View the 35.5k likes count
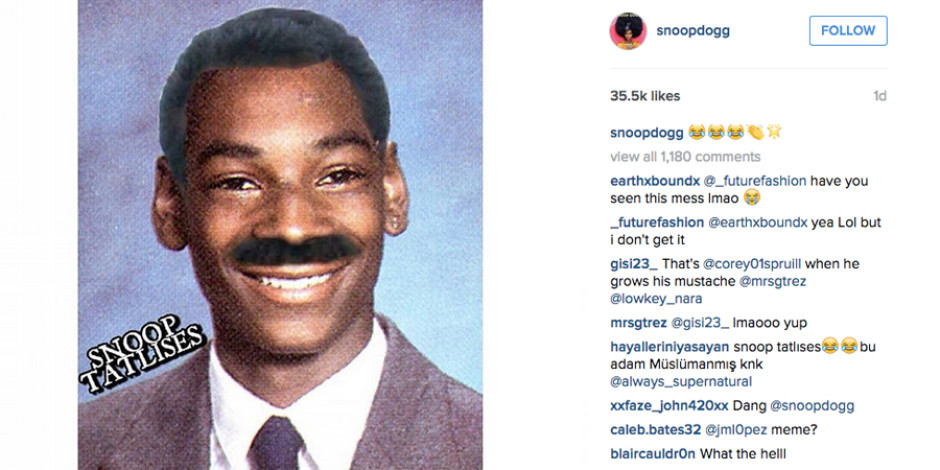Image resolution: width=940 pixels, height=470 pixels. (x=645, y=96)
